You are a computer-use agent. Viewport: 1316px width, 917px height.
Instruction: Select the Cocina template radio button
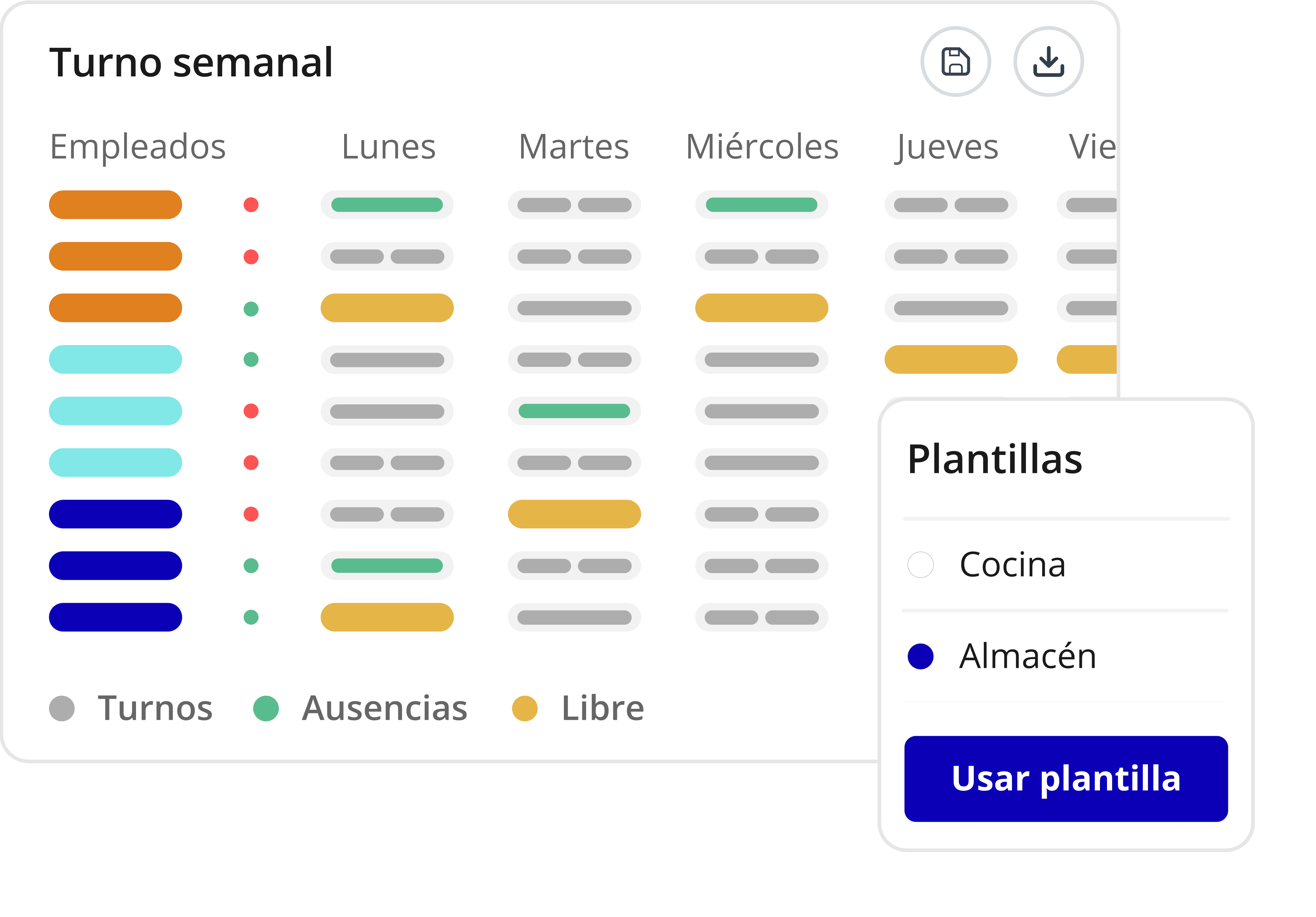[x=921, y=565]
